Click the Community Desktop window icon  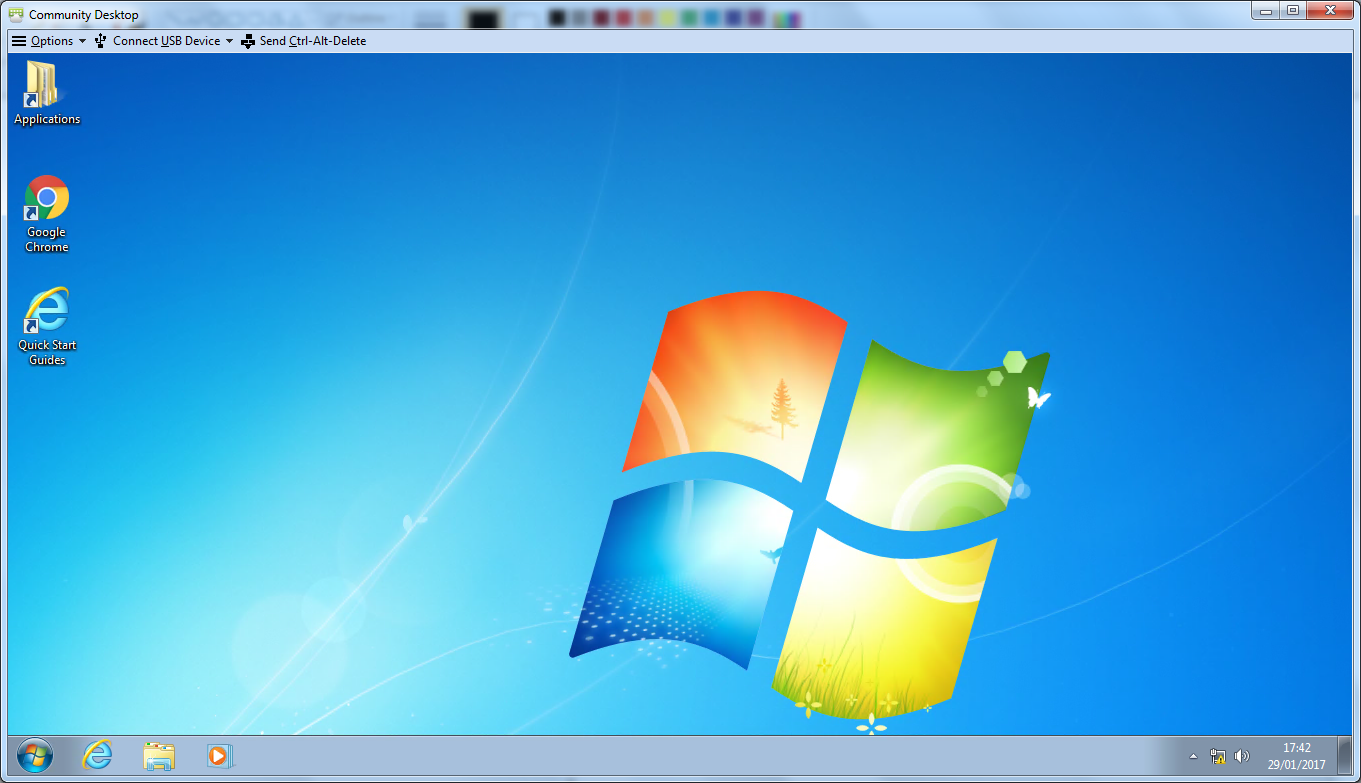(16, 15)
